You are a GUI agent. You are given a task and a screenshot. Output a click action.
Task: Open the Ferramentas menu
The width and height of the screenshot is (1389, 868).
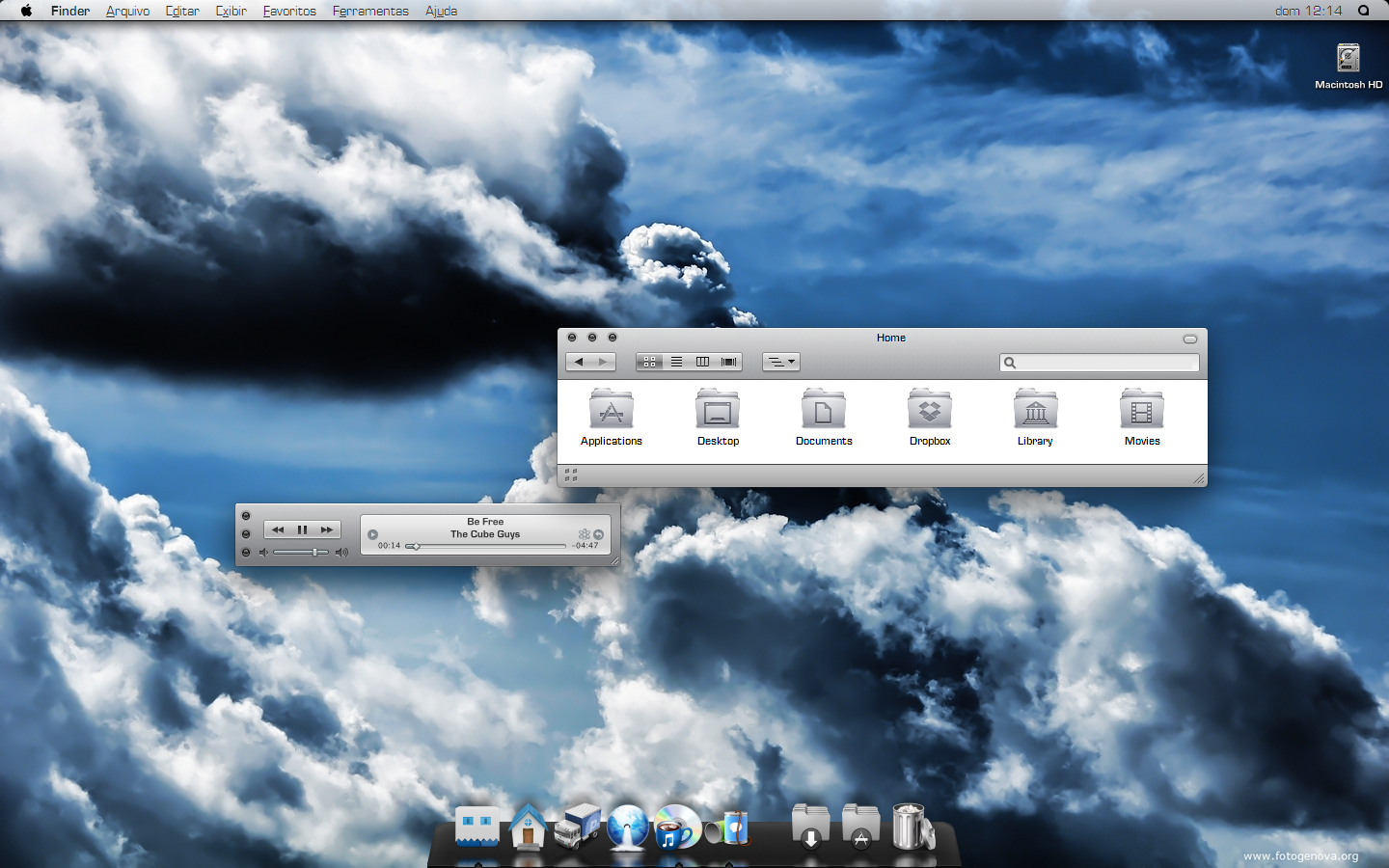(x=370, y=11)
